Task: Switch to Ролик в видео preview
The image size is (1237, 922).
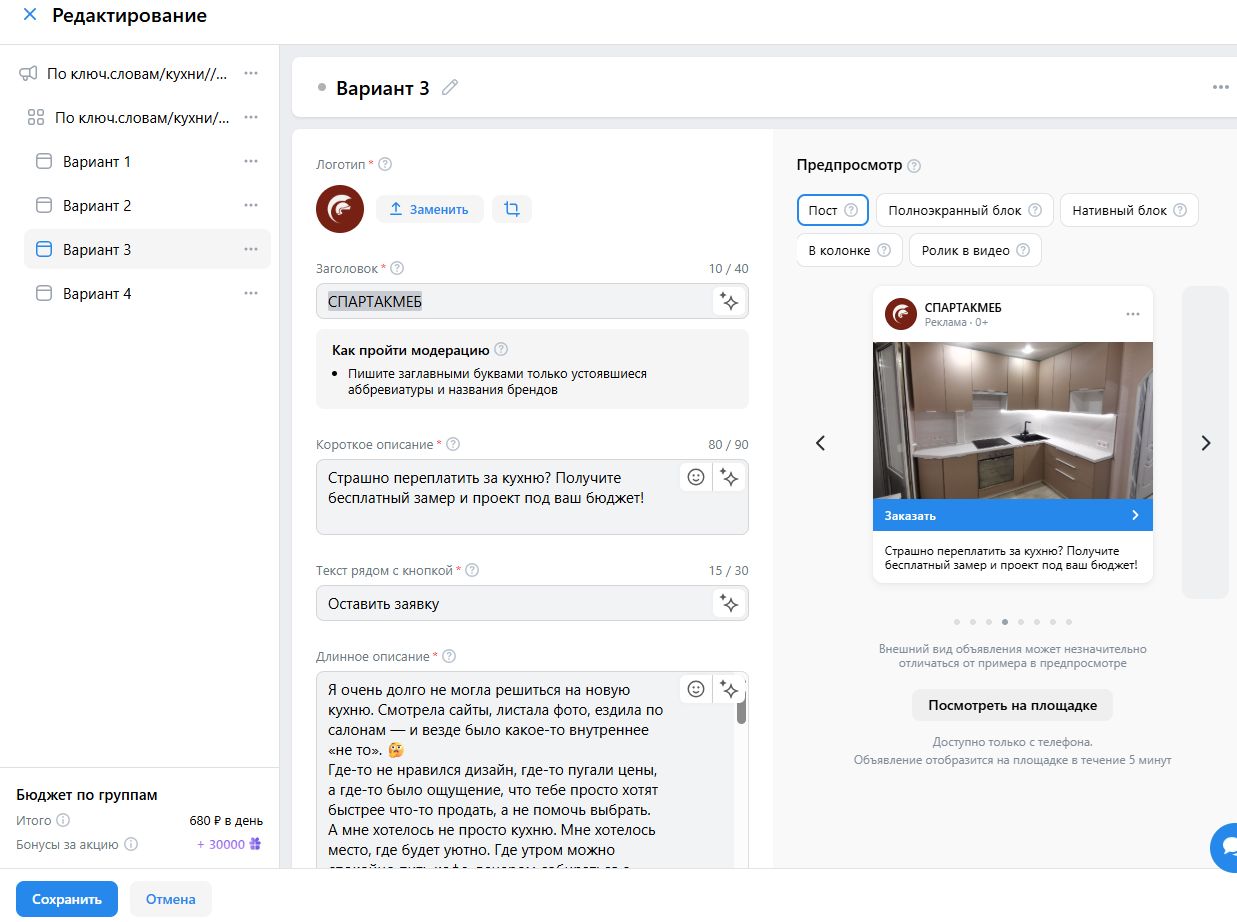Action: (975, 250)
